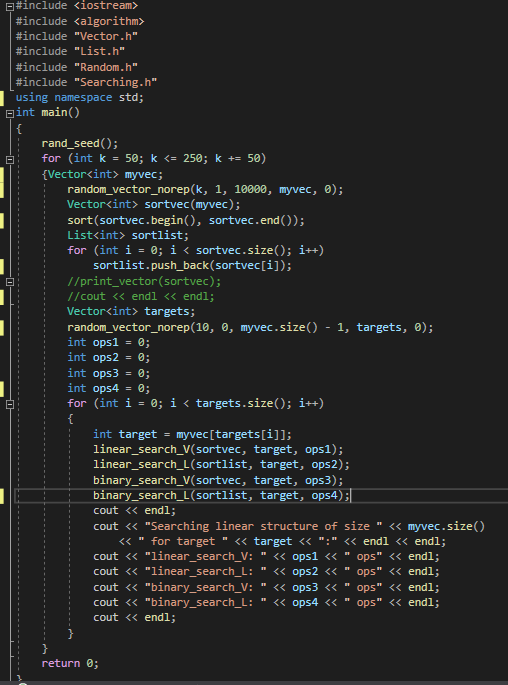Click the return 0 statement
508x685 pixels.
click(x=70, y=663)
